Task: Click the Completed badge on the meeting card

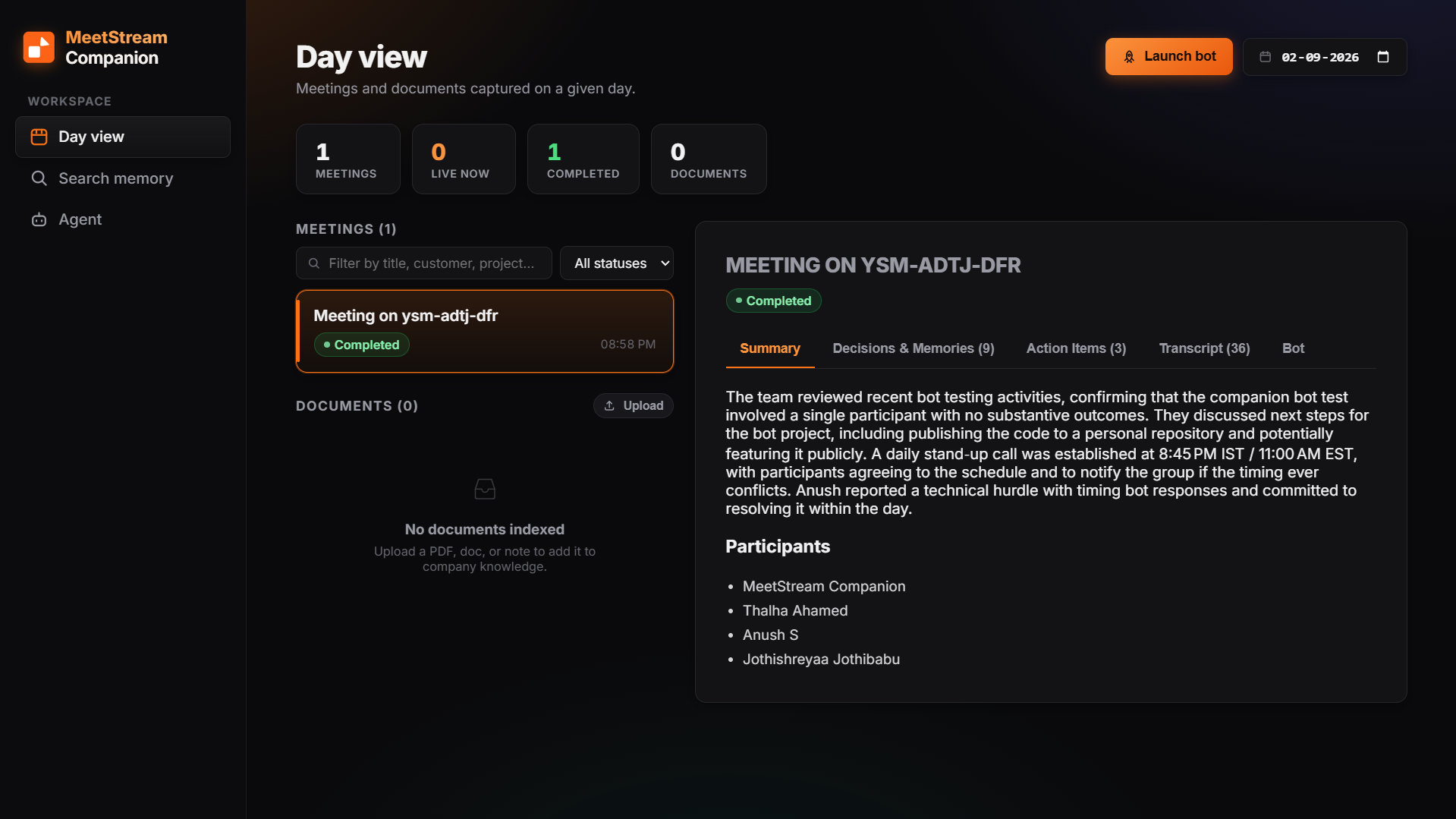Action: point(361,345)
